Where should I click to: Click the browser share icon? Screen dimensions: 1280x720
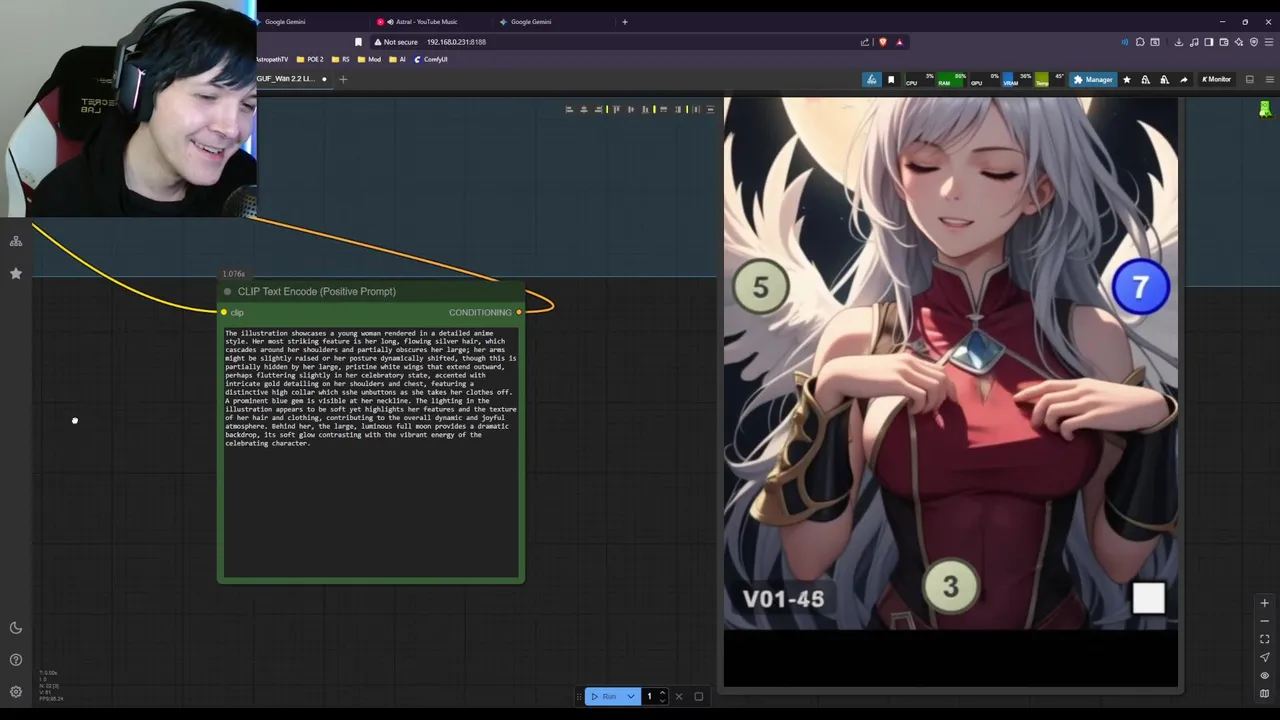865,42
